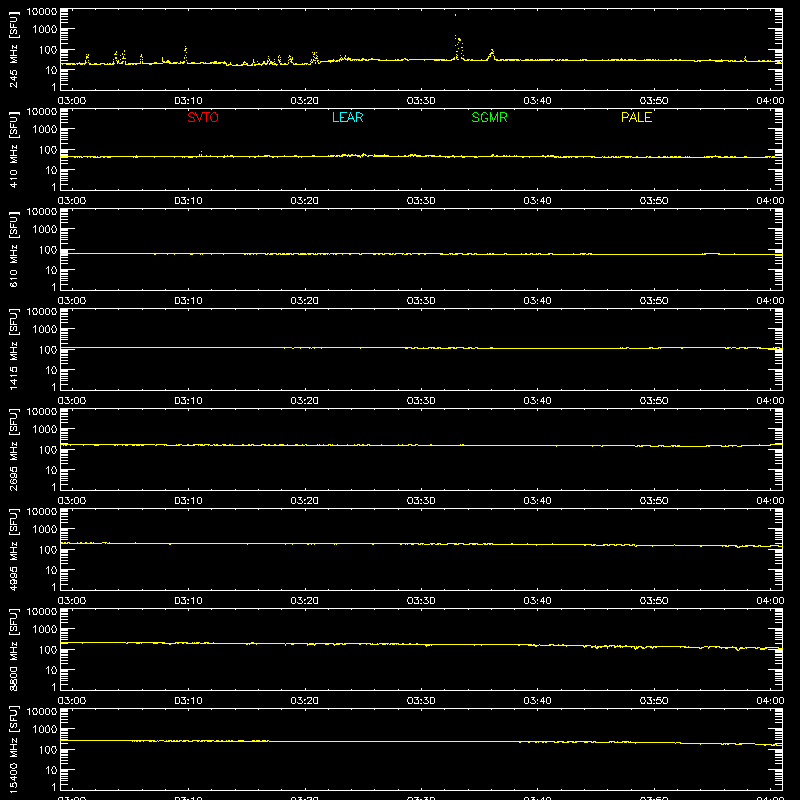The height and width of the screenshot is (800, 800).
Task: Click the 04:00 time label under 245 MHz plot
Action: click(x=770, y=101)
